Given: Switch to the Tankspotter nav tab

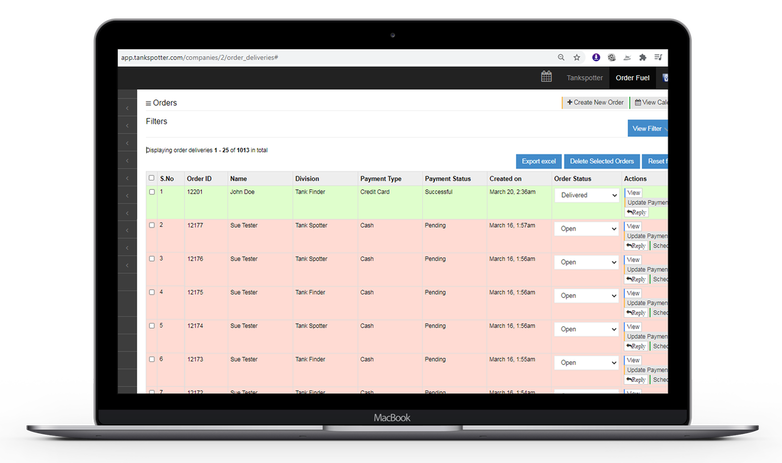Looking at the screenshot, I should [585, 78].
